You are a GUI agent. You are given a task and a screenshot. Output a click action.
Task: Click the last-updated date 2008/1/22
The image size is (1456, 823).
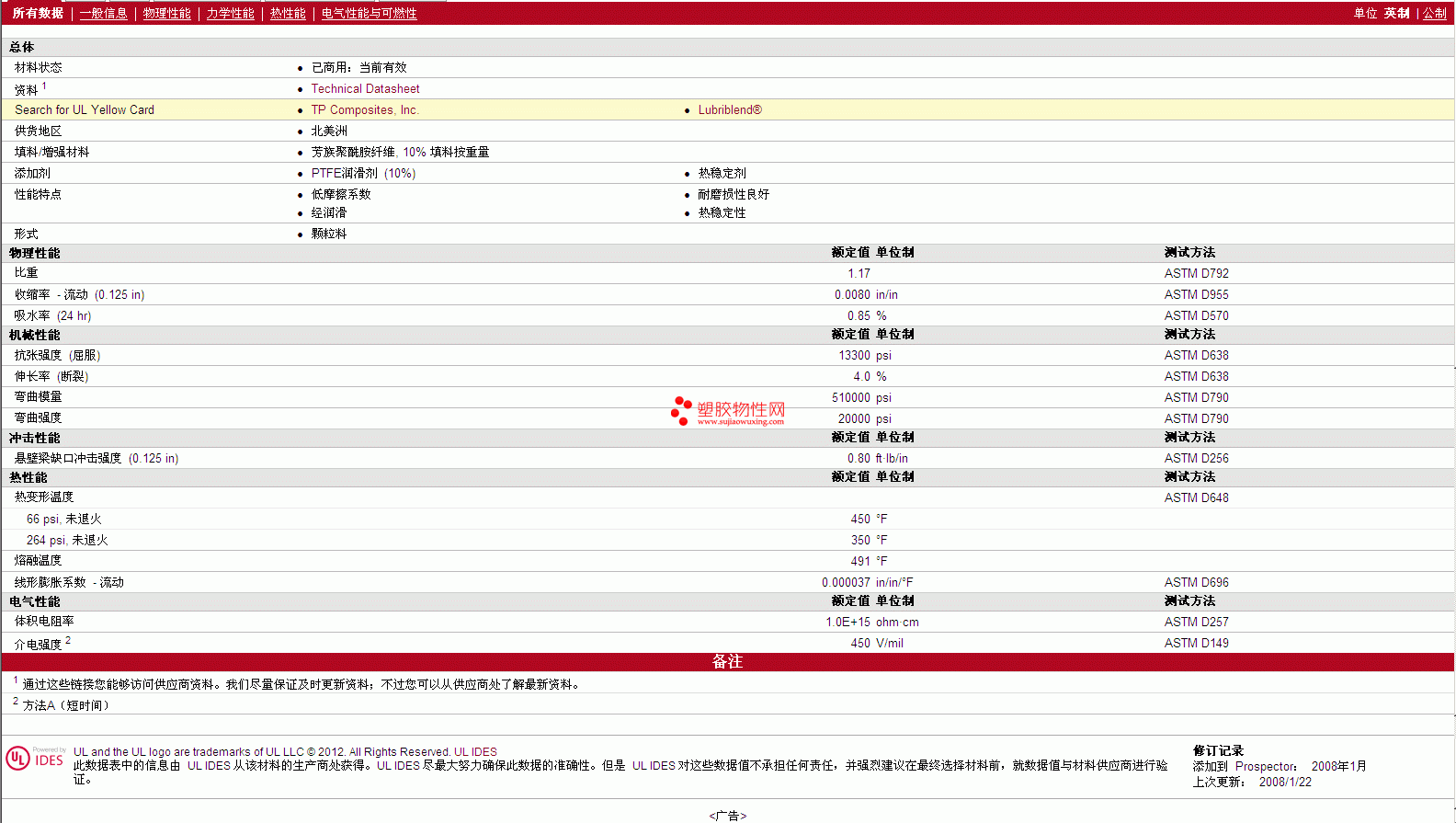coord(1285,783)
